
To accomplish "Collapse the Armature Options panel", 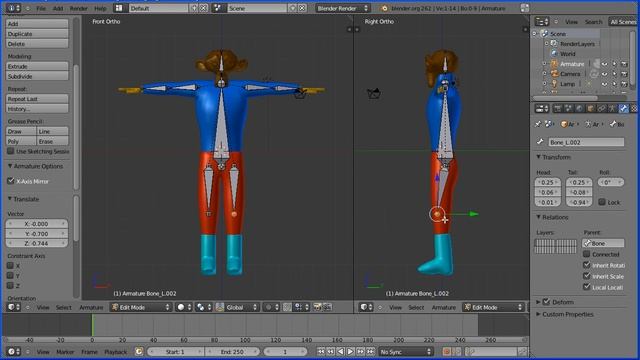I will tap(10, 166).
